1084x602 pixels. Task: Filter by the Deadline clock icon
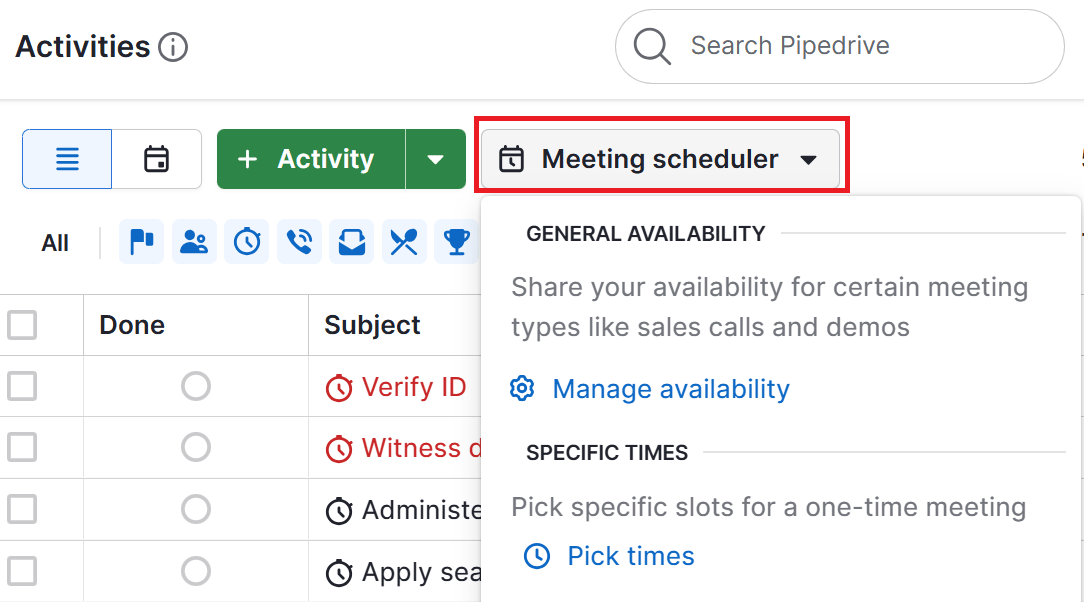[246, 241]
